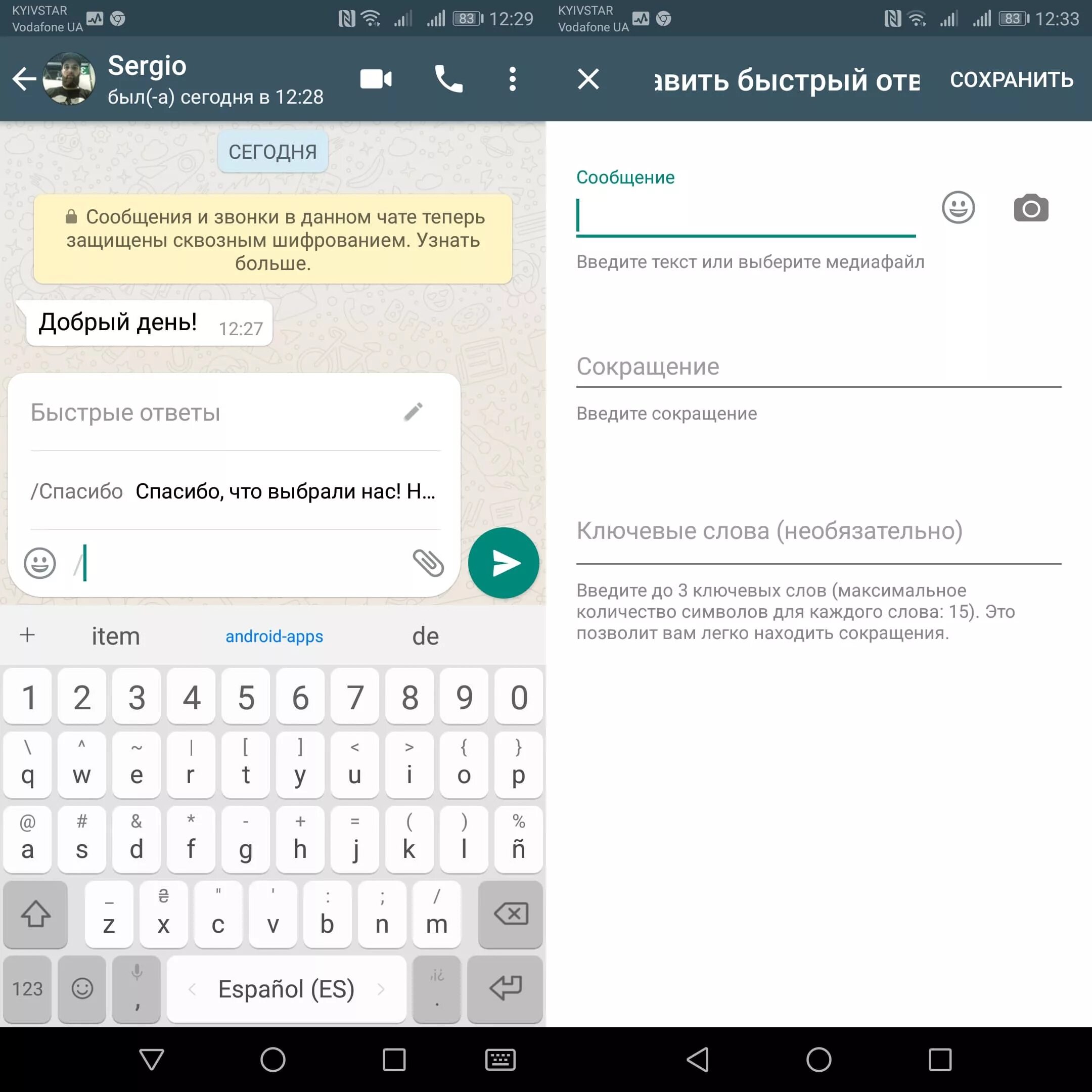Open Sergio's profile picture
This screenshot has width=1092, height=1092.
pyautogui.click(x=69, y=78)
